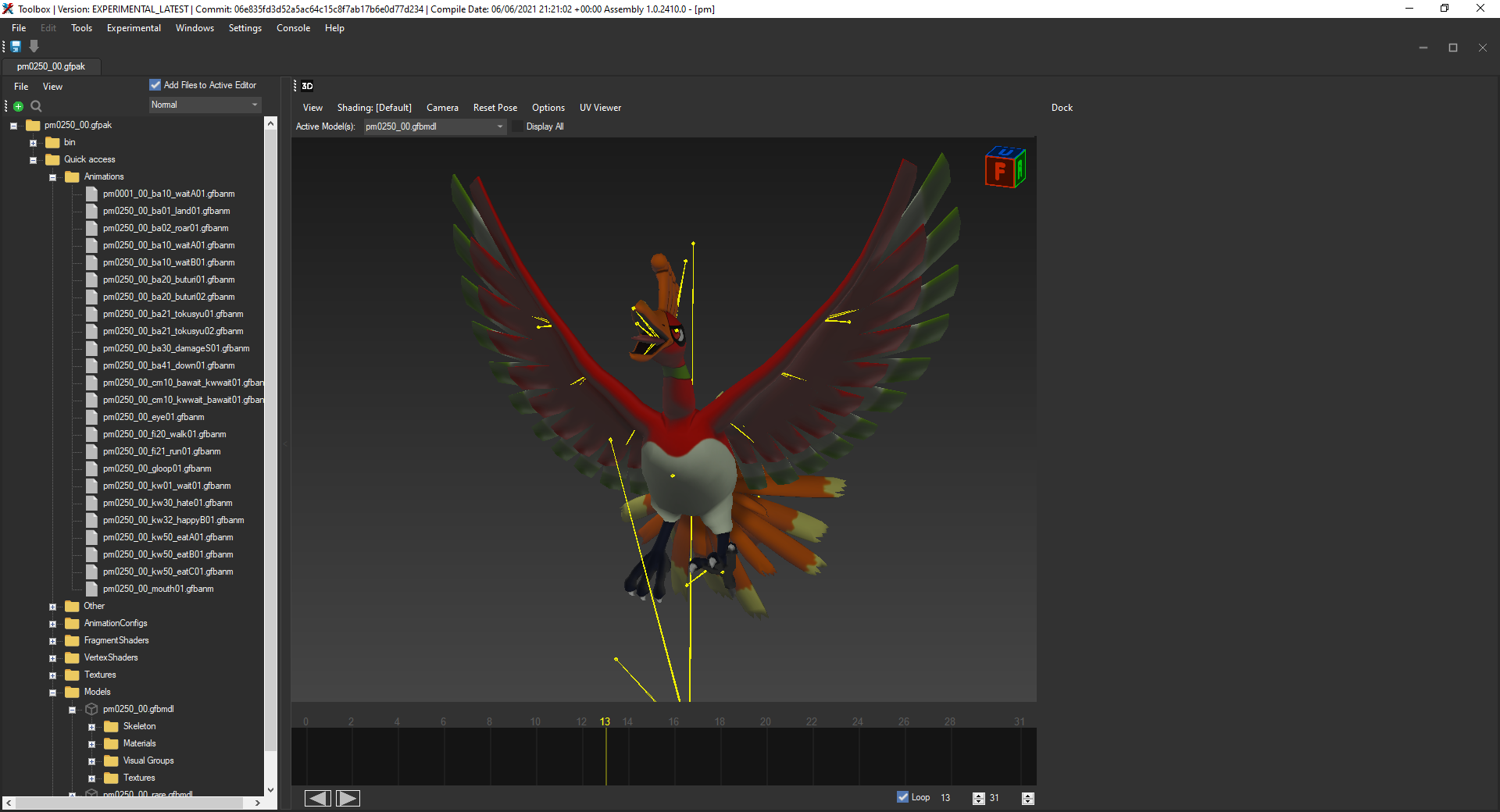Click the Other folder icon
Screen dimensions: 1500x812
(x=73, y=606)
